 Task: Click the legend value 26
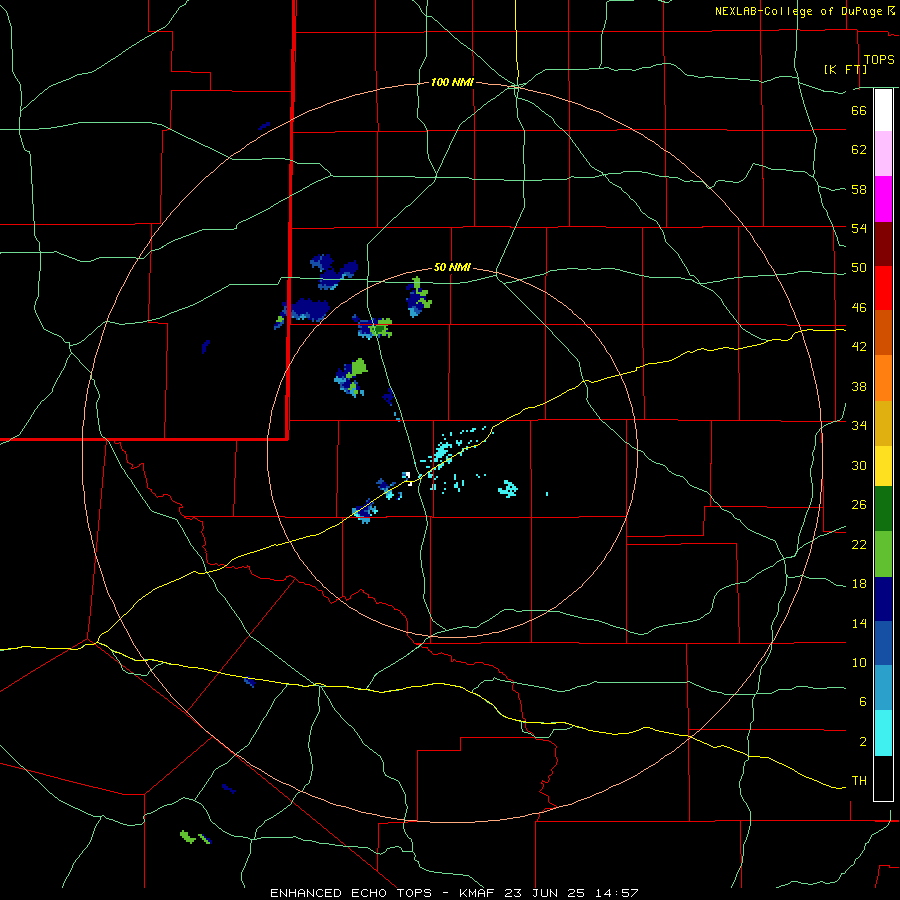tap(859, 505)
